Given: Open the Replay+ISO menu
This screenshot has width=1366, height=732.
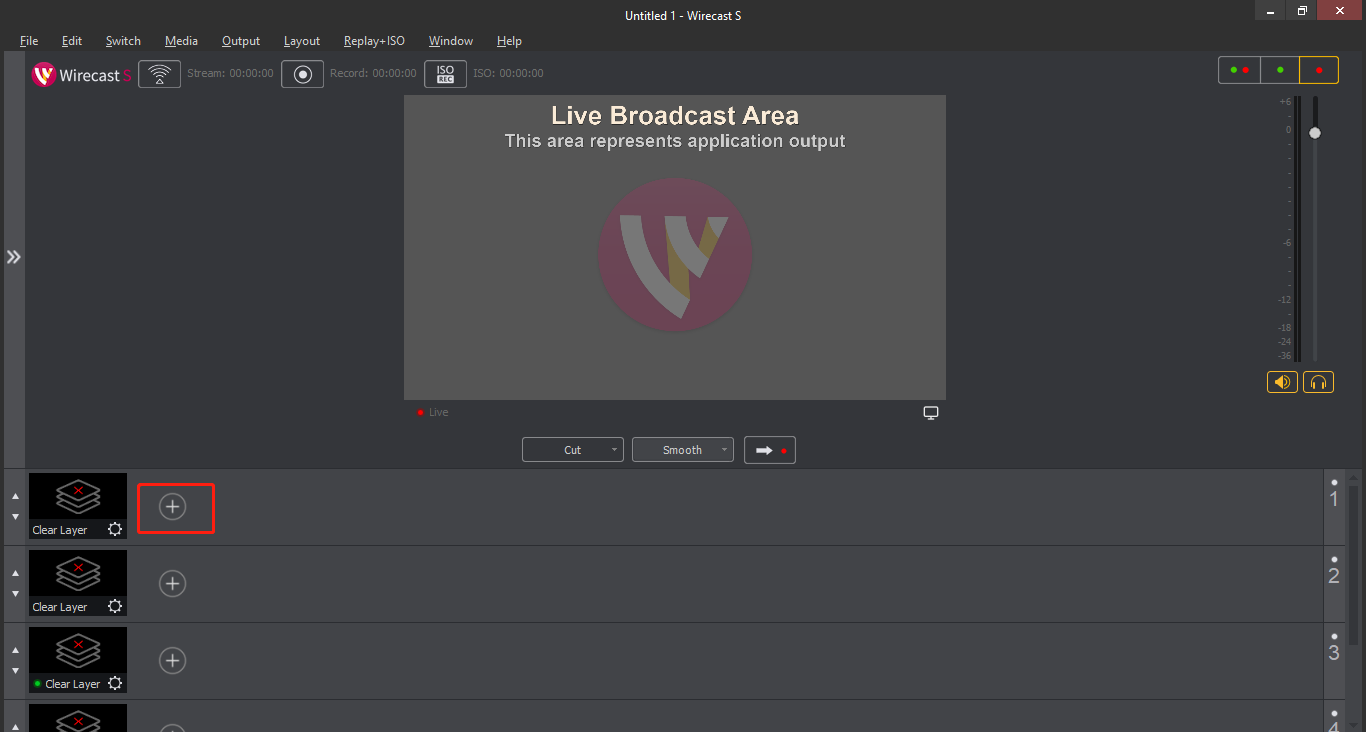Looking at the screenshot, I should (374, 41).
